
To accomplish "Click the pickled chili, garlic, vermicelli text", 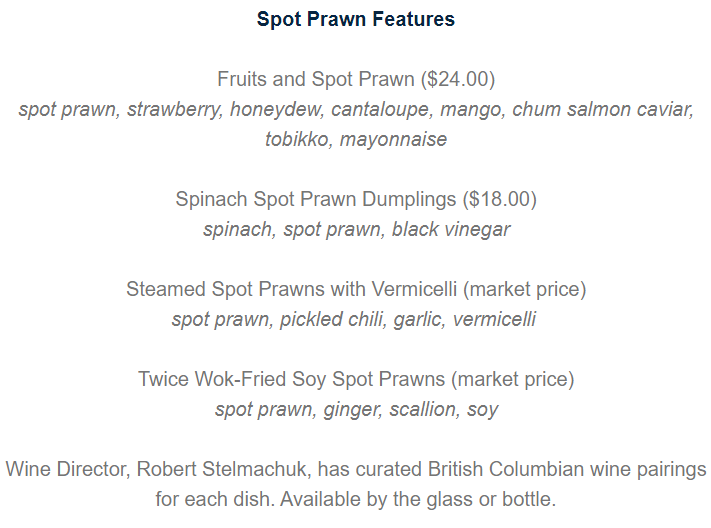I will click(408, 319).
